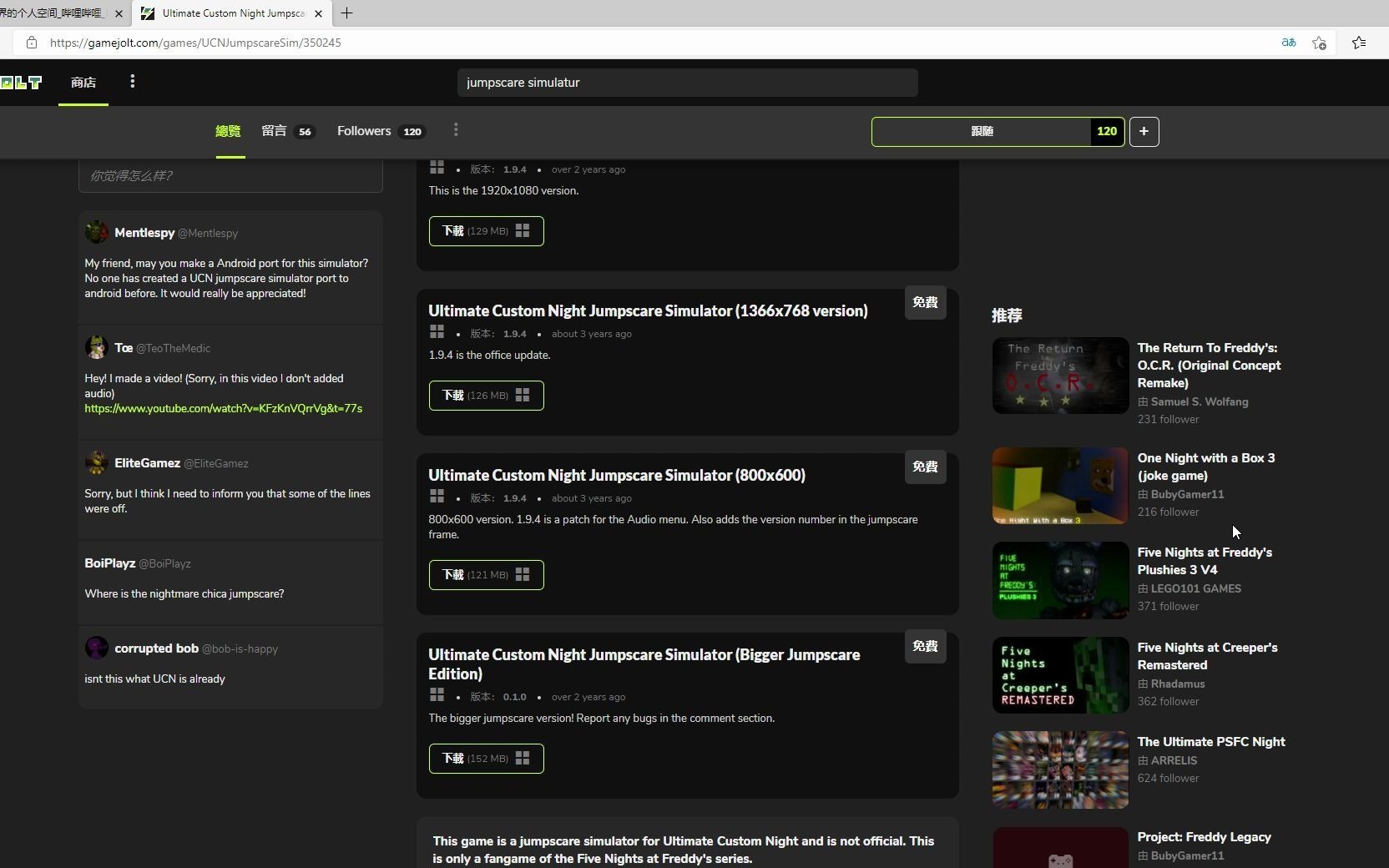The height and width of the screenshot is (868, 1389).
Task: Click the 免費 badge on 1366x768 version
Action: click(925, 302)
